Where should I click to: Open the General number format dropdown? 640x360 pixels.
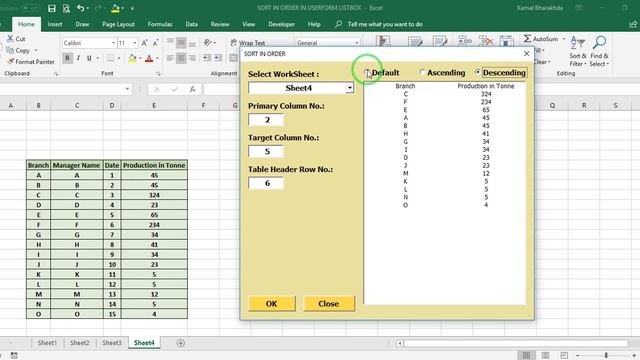(357, 43)
